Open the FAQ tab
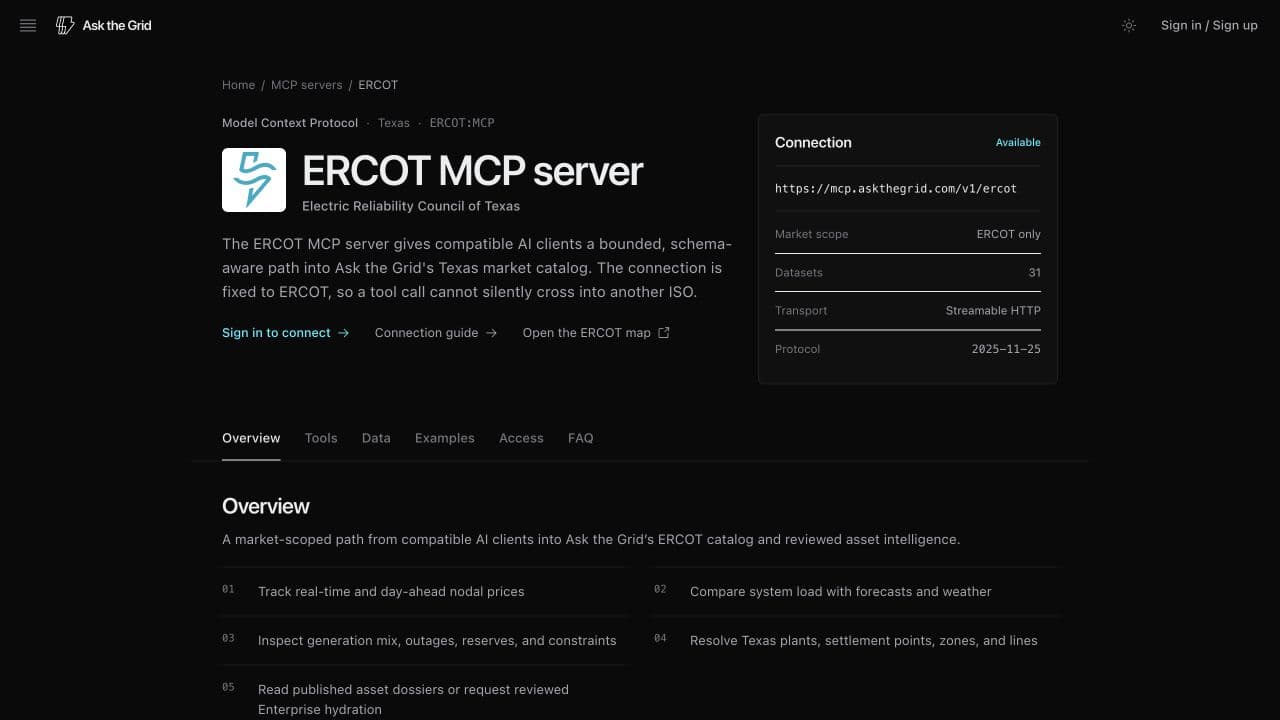This screenshot has width=1280, height=720. [x=580, y=438]
